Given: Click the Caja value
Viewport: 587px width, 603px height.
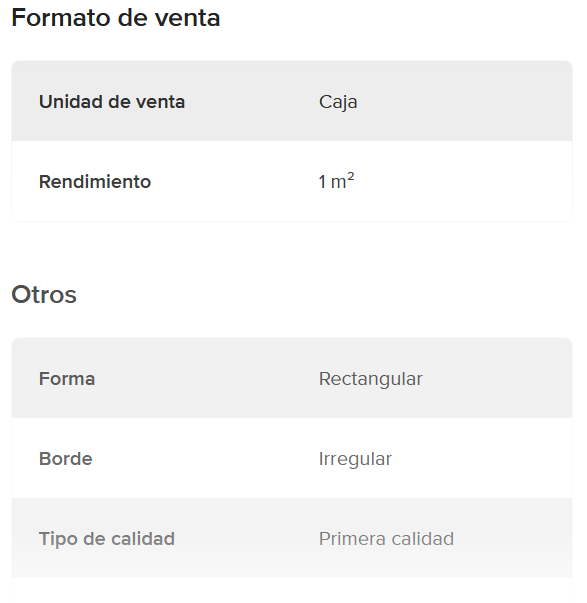Looking at the screenshot, I should tap(338, 103).
